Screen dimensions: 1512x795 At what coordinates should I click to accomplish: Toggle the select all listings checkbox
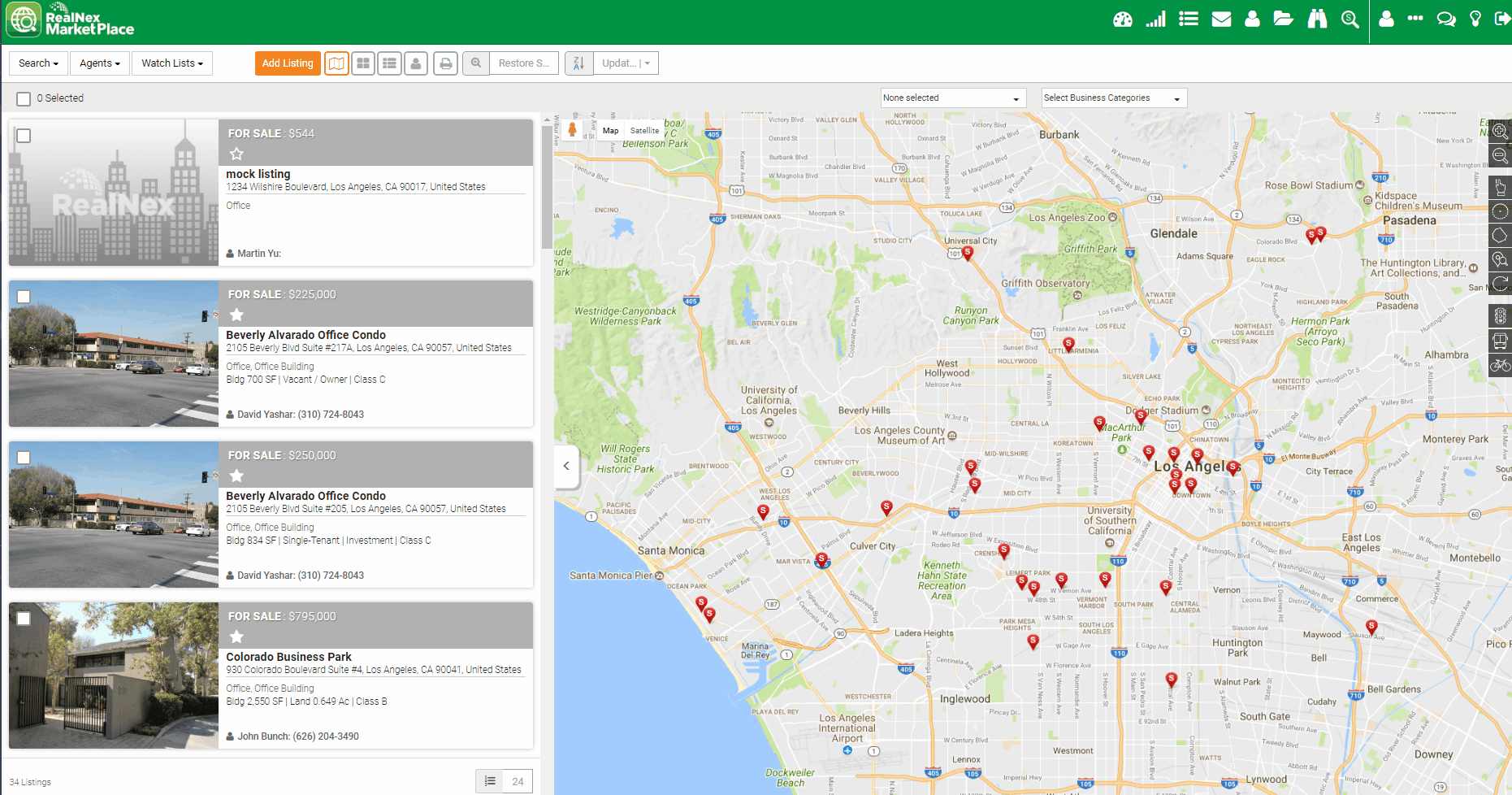[24, 98]
